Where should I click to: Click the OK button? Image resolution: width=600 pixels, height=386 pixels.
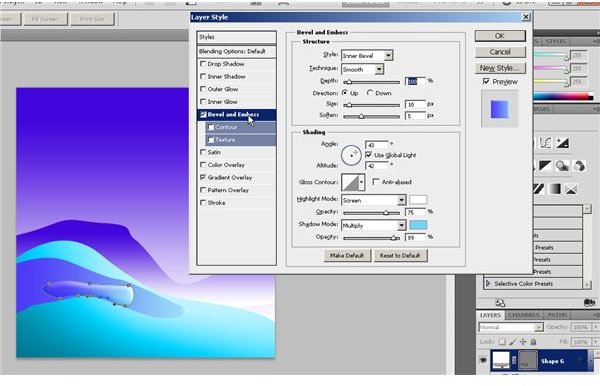[x=500, y=36]
